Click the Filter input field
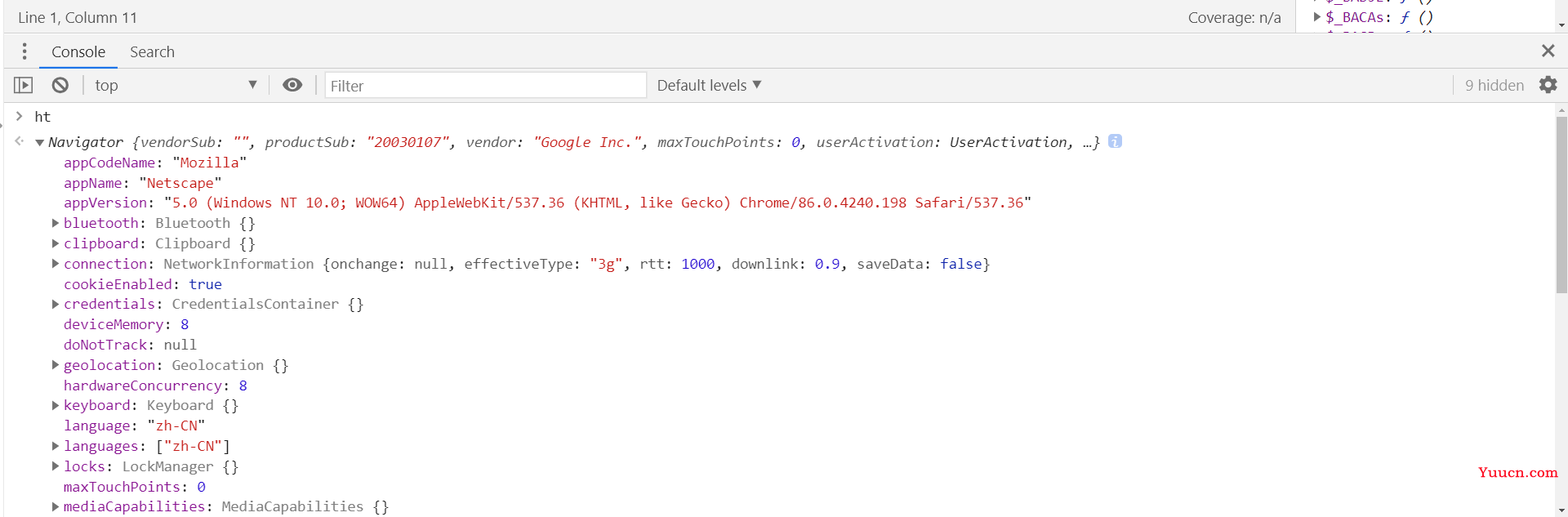 pos(485,86)
